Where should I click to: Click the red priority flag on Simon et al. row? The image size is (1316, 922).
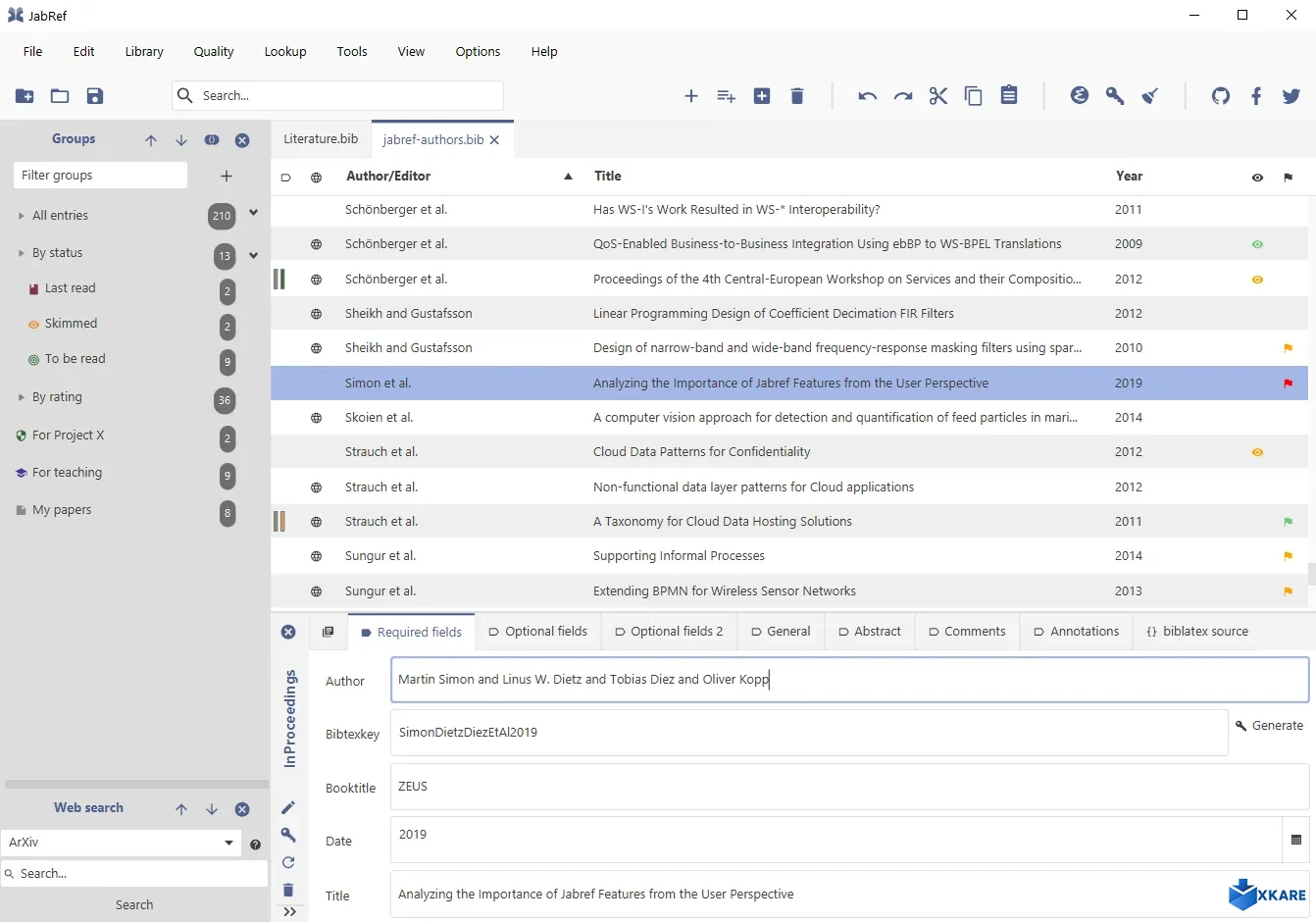(x=1288, y=384)
